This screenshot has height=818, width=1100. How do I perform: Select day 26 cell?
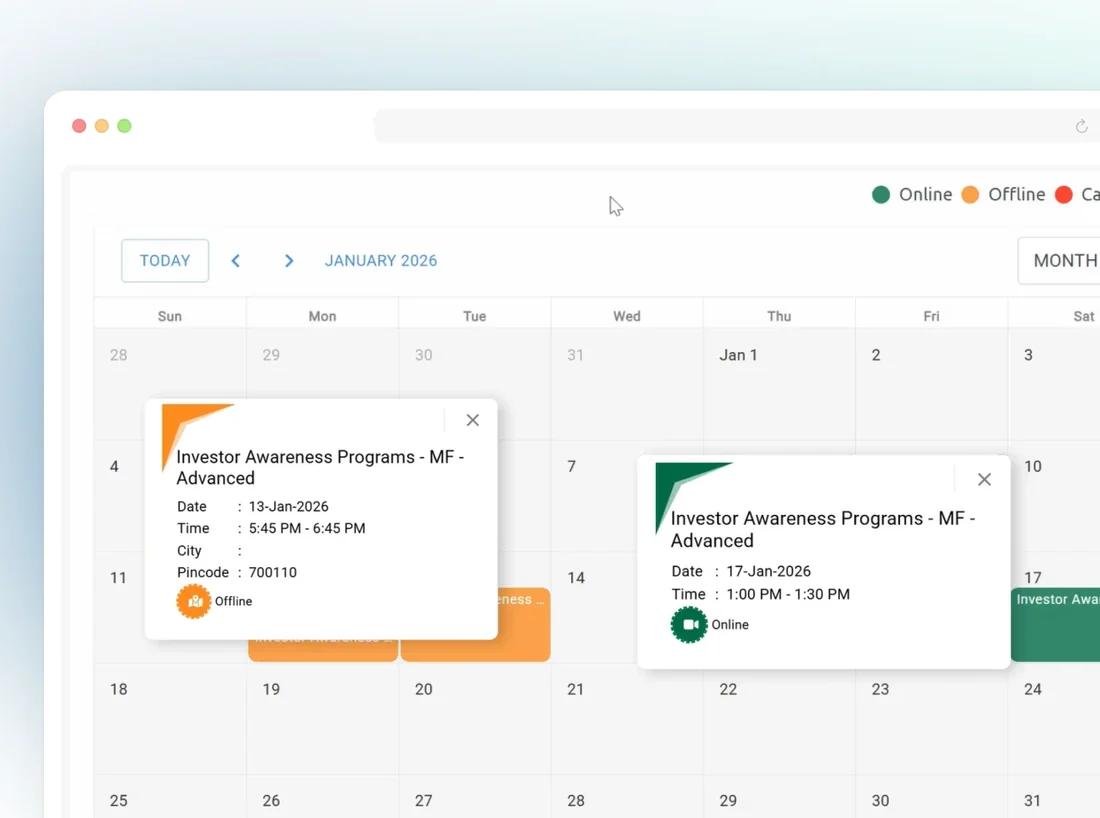coord(323,797)
